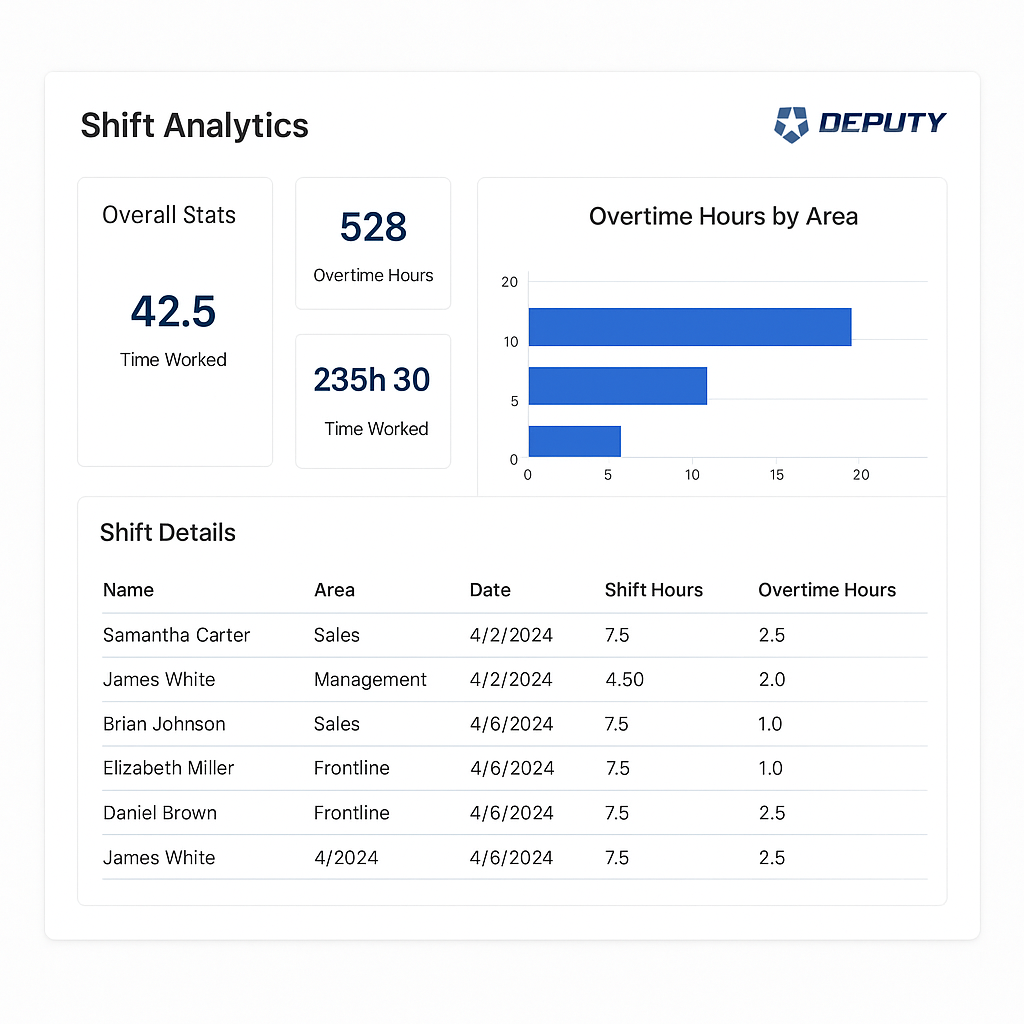Switch to the Shift Details section
Screen dimensions: 1024x1024
[x=167, y=532]
